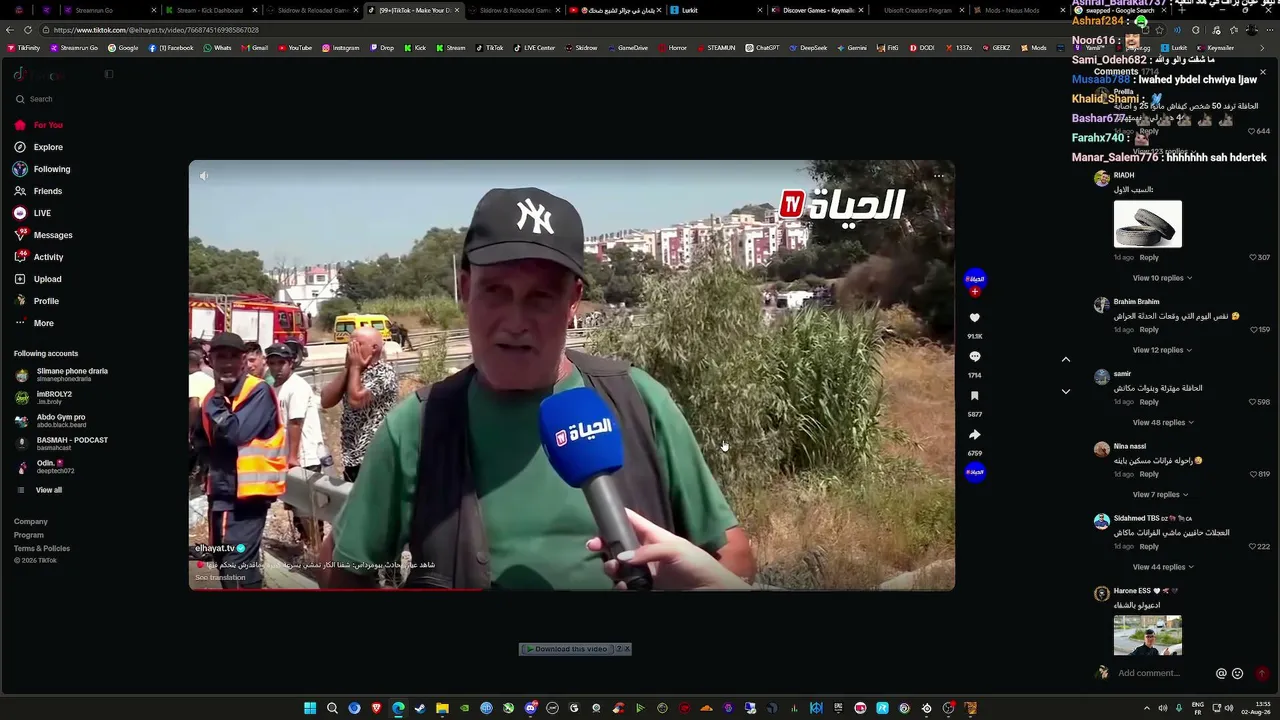Open Windows taskbar search
This screenshot has height=720, width=1280.
[332, 708]
